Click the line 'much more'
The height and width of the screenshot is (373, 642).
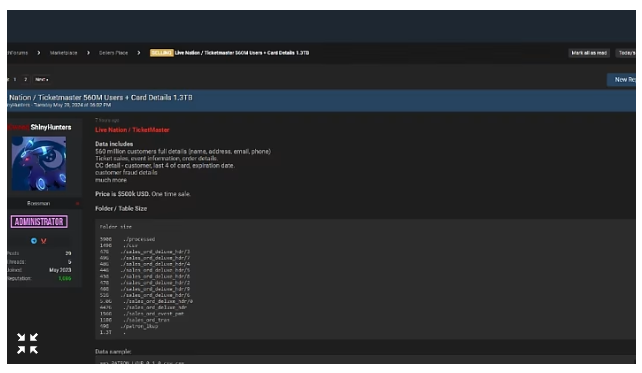point(111,180)
